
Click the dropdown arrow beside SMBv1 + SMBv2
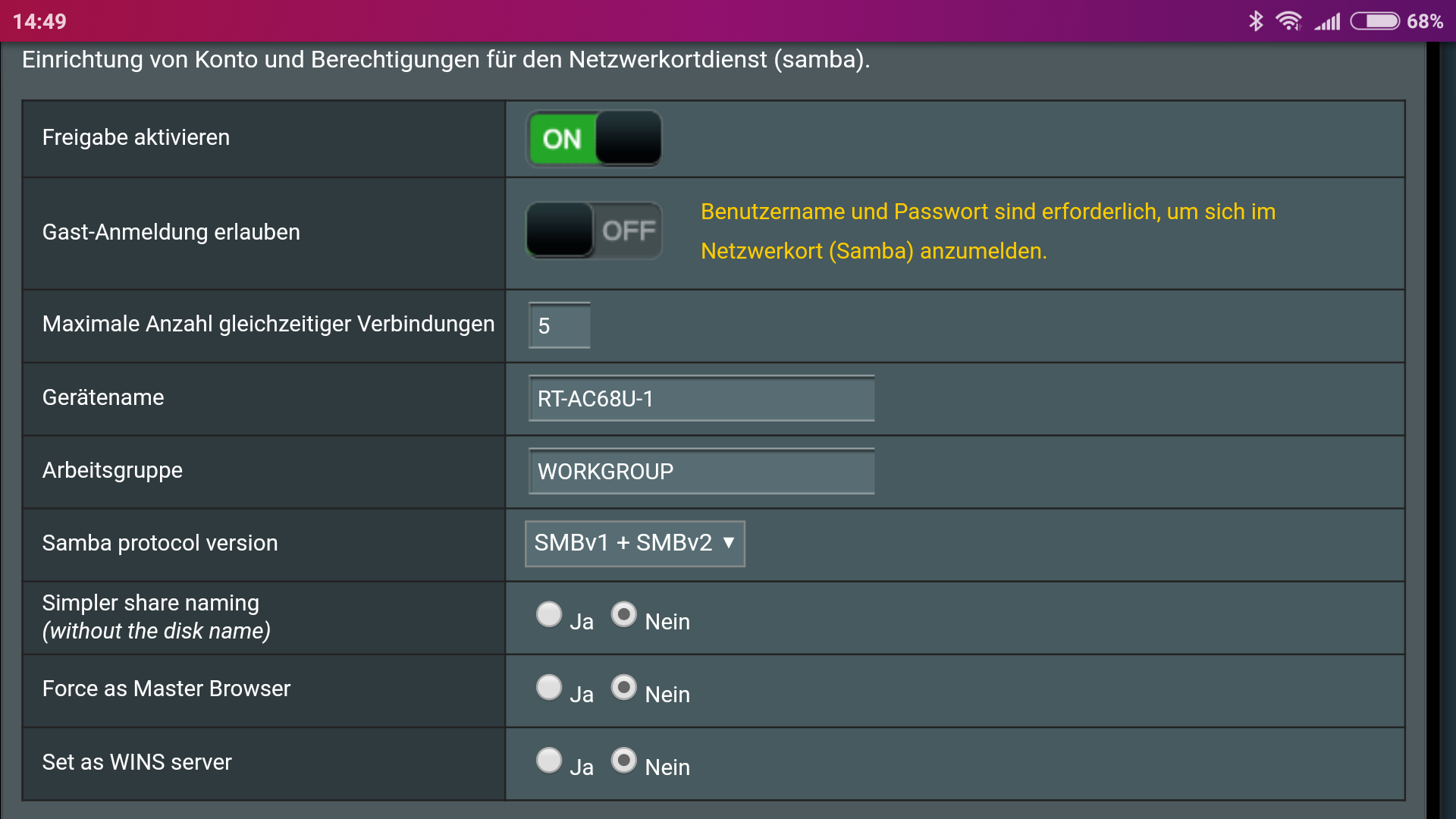click(x=729, y=543)
